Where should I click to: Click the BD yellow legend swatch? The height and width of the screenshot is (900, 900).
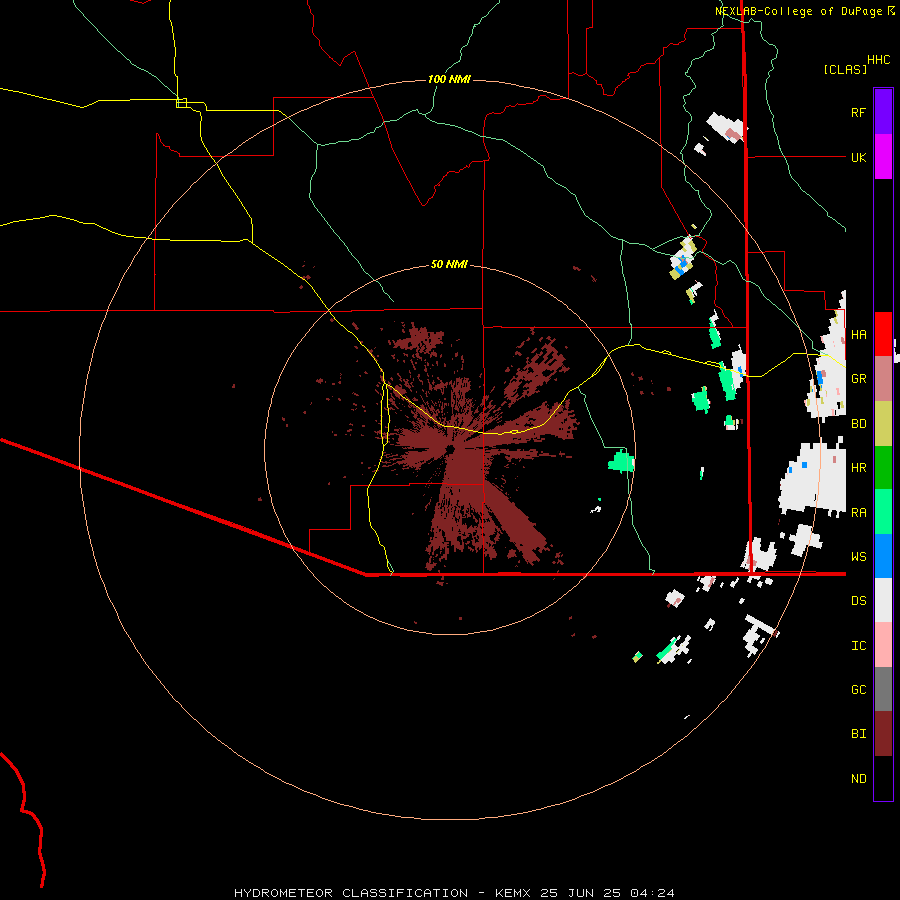pyautogui.click(x=883, y=424)
